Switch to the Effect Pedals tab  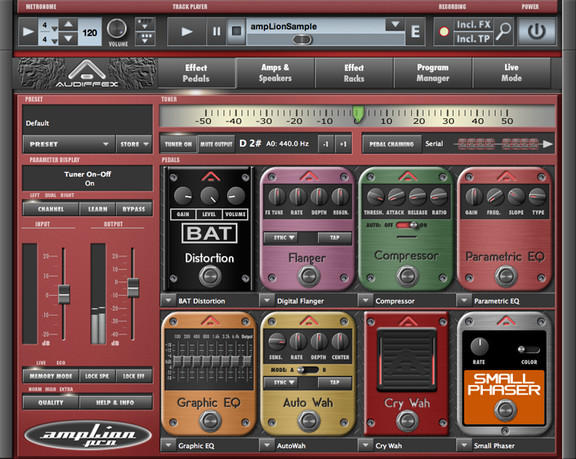196,73
